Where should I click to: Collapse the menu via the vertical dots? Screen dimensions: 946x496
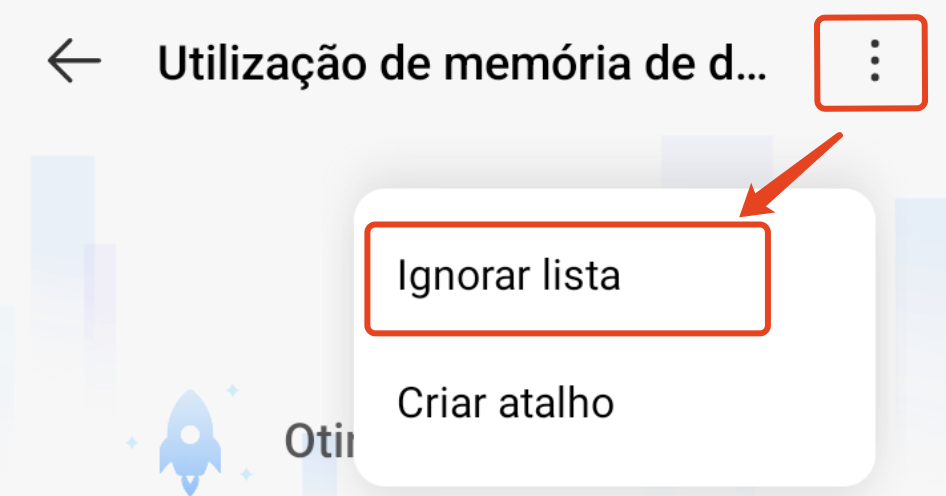874,62
